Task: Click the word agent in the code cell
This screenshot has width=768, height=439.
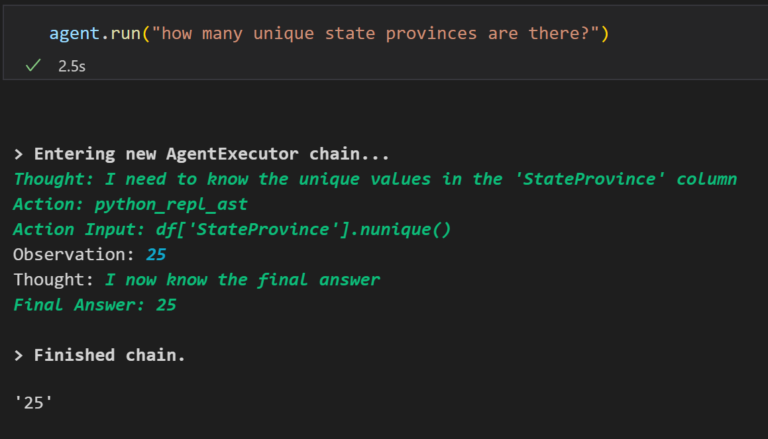Action: tap(74, 34)
